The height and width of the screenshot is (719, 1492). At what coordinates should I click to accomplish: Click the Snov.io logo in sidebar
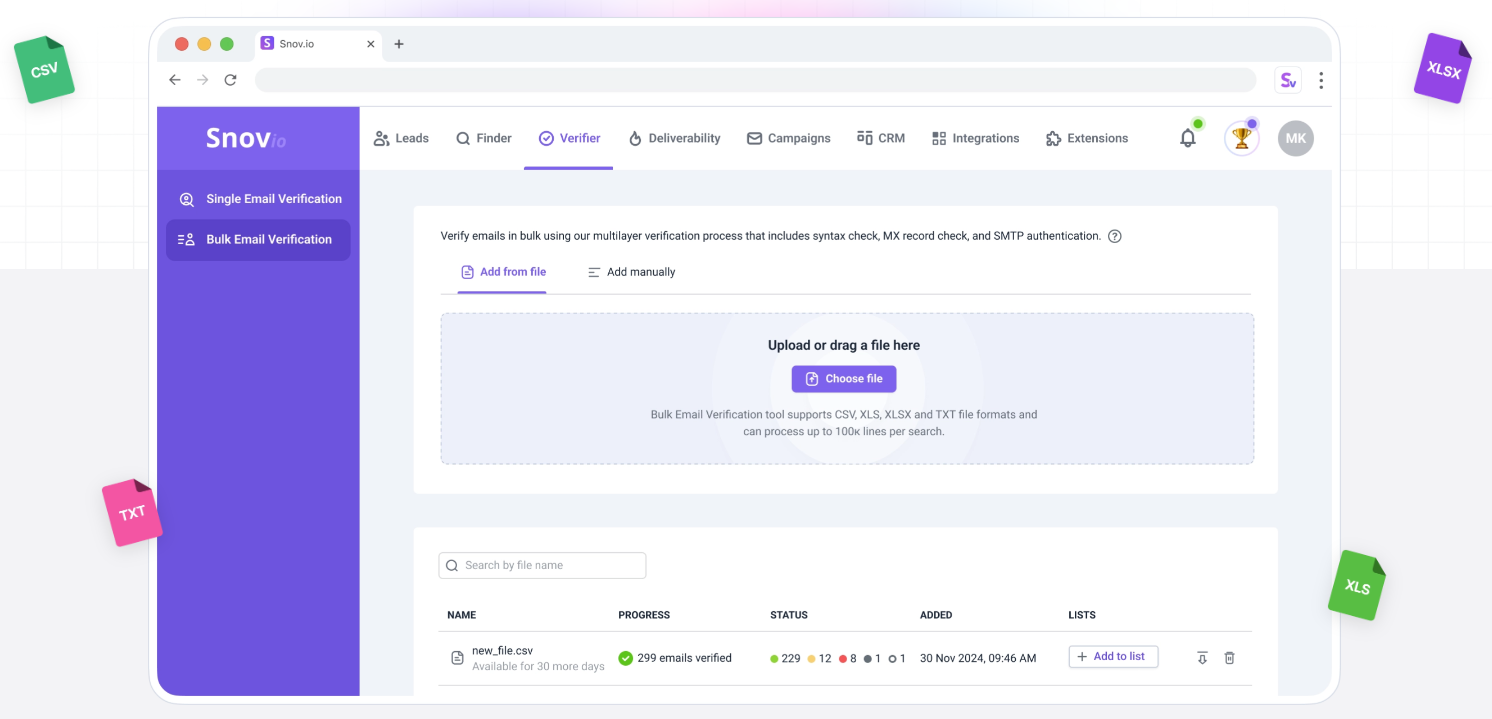click(246, 138)
